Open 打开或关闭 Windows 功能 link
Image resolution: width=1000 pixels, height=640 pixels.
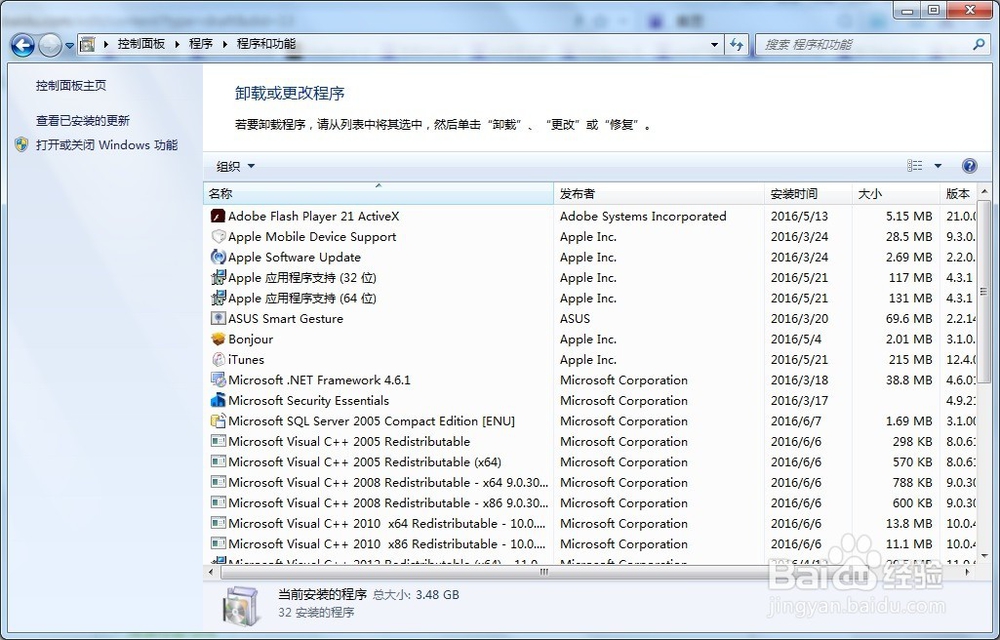pyautogui.click(x=107, y=145)
